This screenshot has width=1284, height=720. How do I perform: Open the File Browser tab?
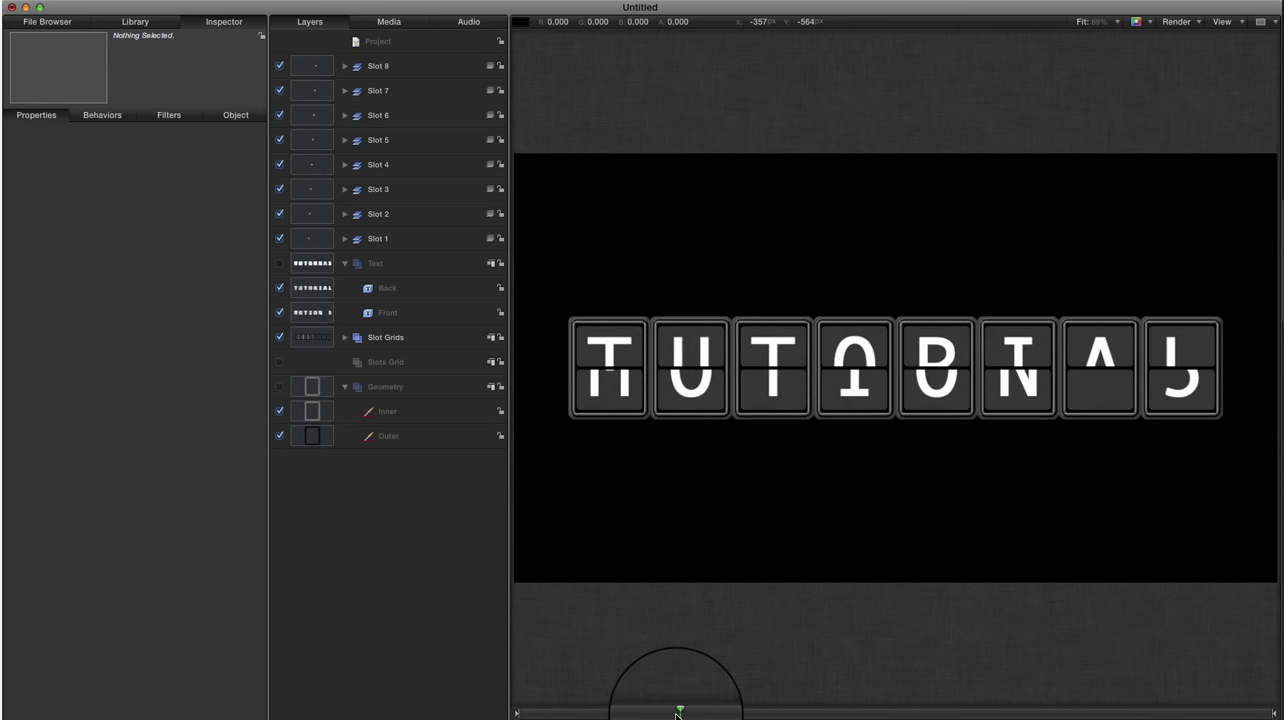coord(47,22)
